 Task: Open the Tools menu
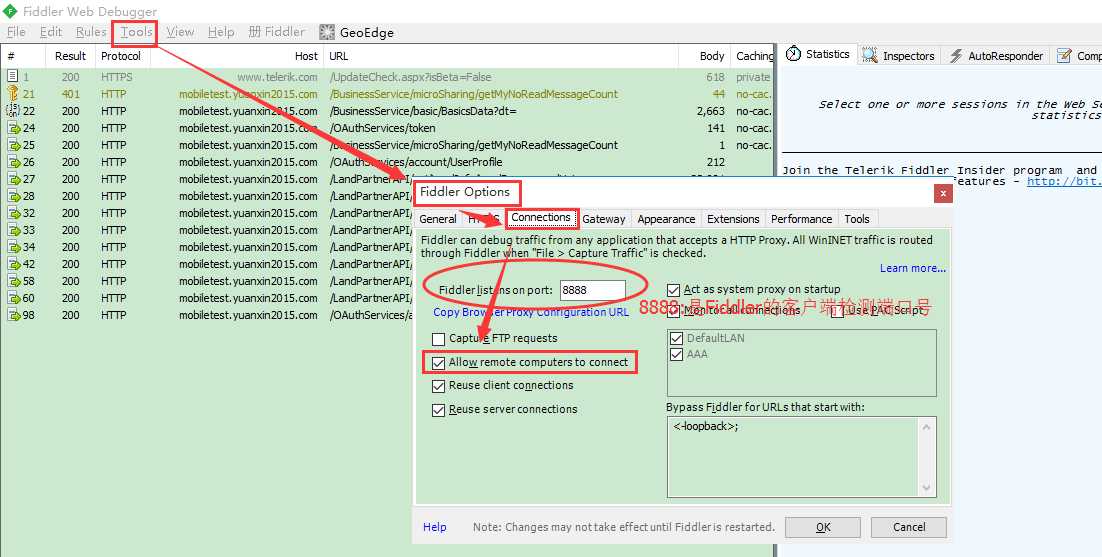pyautogui.click(x=136, y=32)
